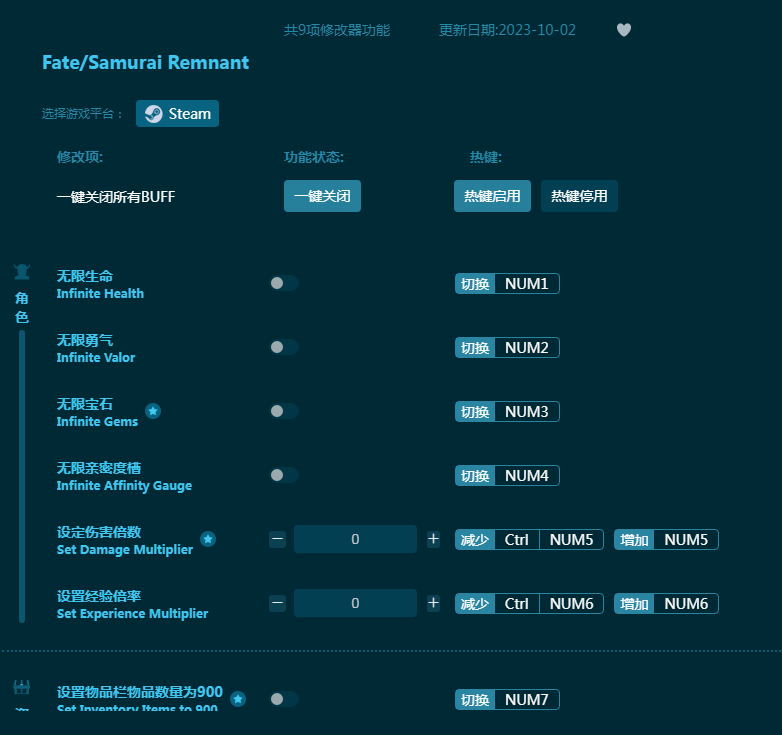Screen dimensions: 782x735
Task: Click the 更新日期:2023-10-02 text
Action: point(507,30)
